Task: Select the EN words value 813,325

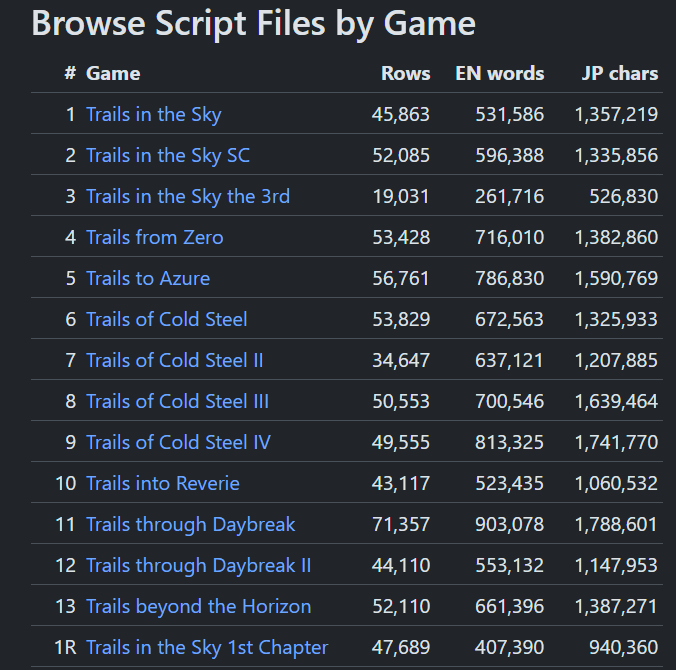Action: coord(510,442)
